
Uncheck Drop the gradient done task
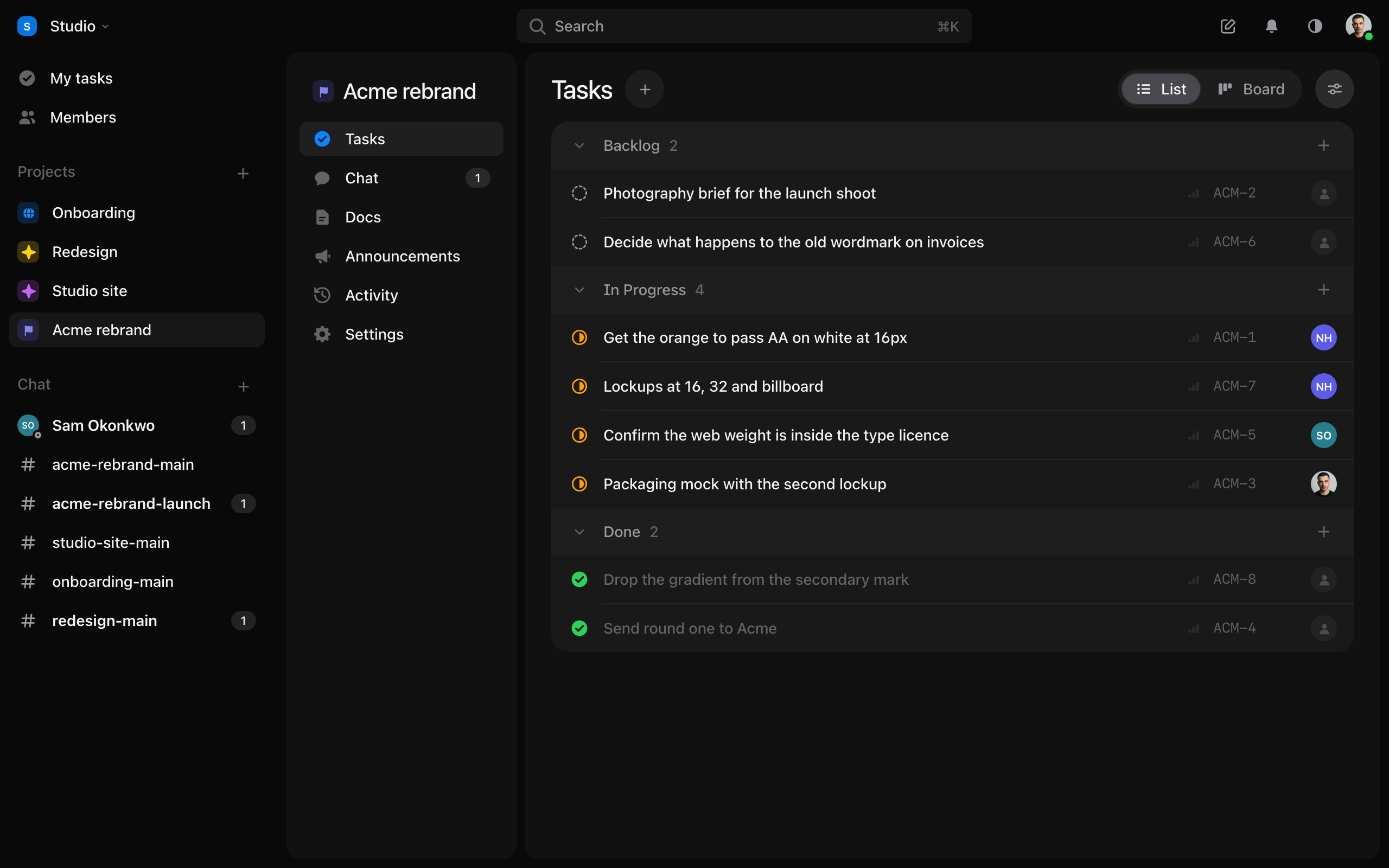pos(579,579)
